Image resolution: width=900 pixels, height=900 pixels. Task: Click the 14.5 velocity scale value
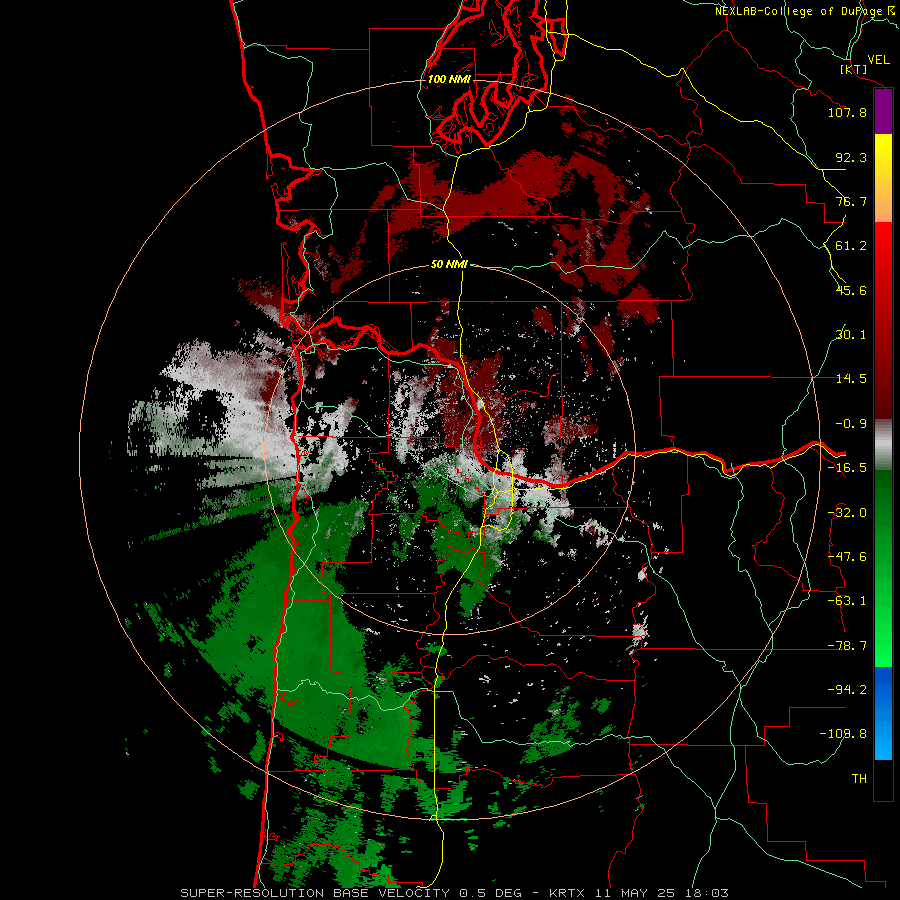pos(851,379)
